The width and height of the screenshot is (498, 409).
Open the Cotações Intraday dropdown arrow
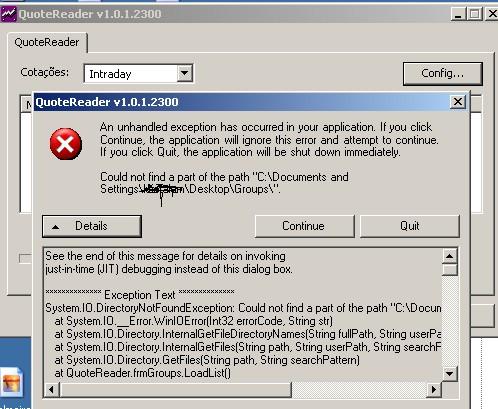pyautogui.click(x=184, y=73)
